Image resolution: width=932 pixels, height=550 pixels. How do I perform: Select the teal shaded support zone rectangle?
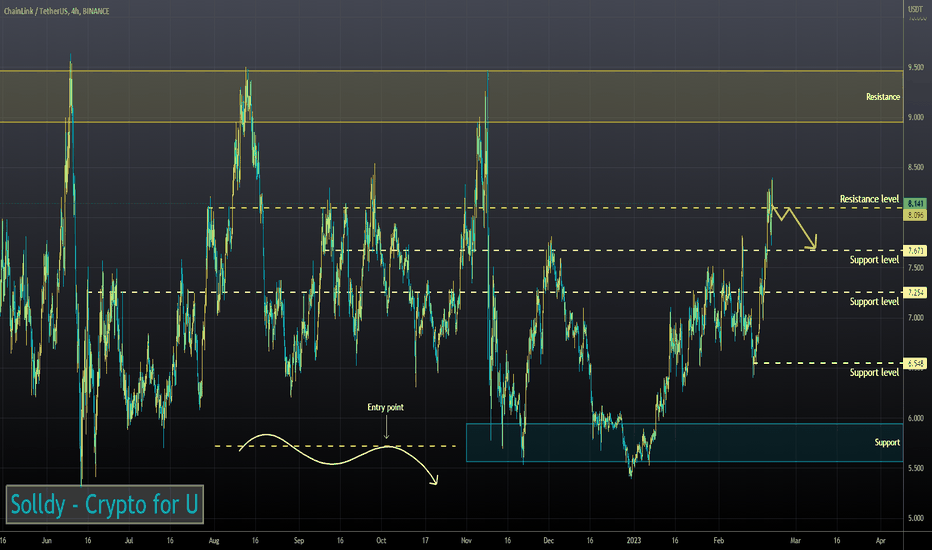point(685,442)
